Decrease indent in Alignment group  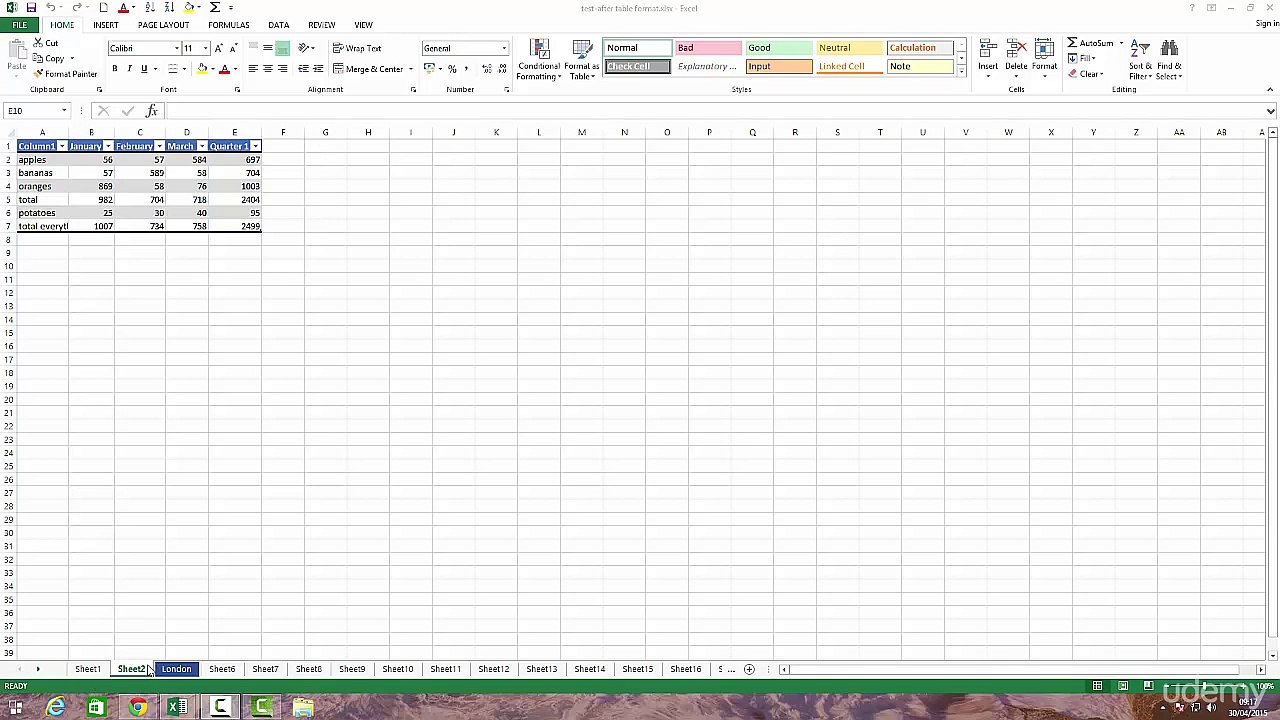(303, 69)
